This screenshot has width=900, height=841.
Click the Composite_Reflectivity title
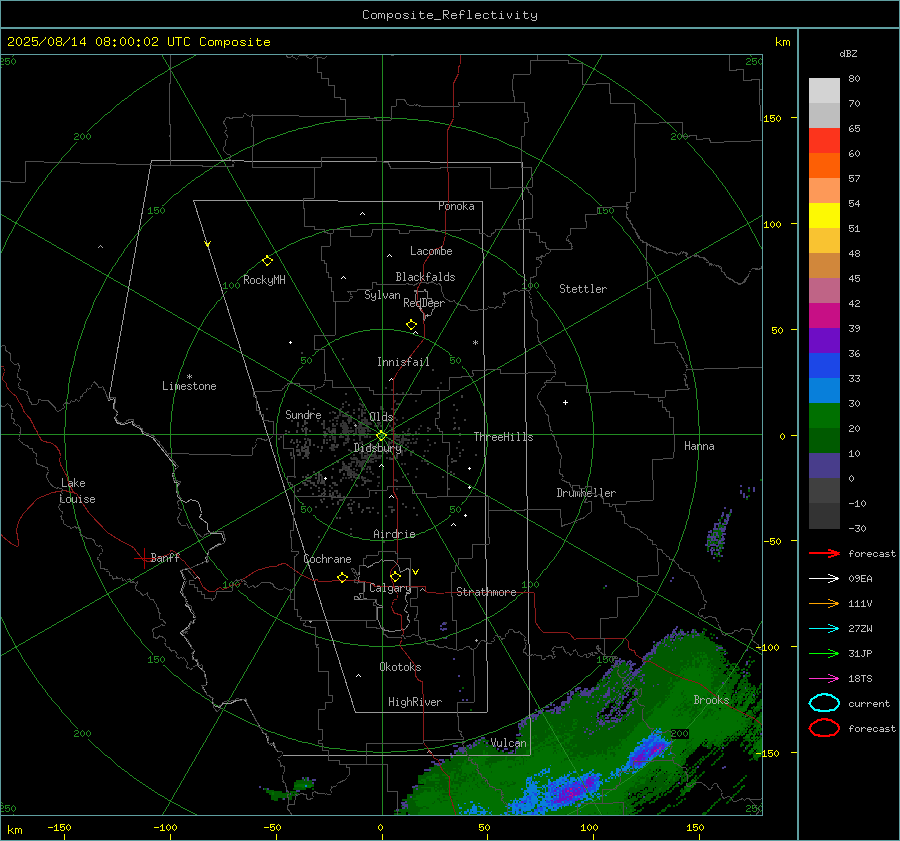click(449, 15)
